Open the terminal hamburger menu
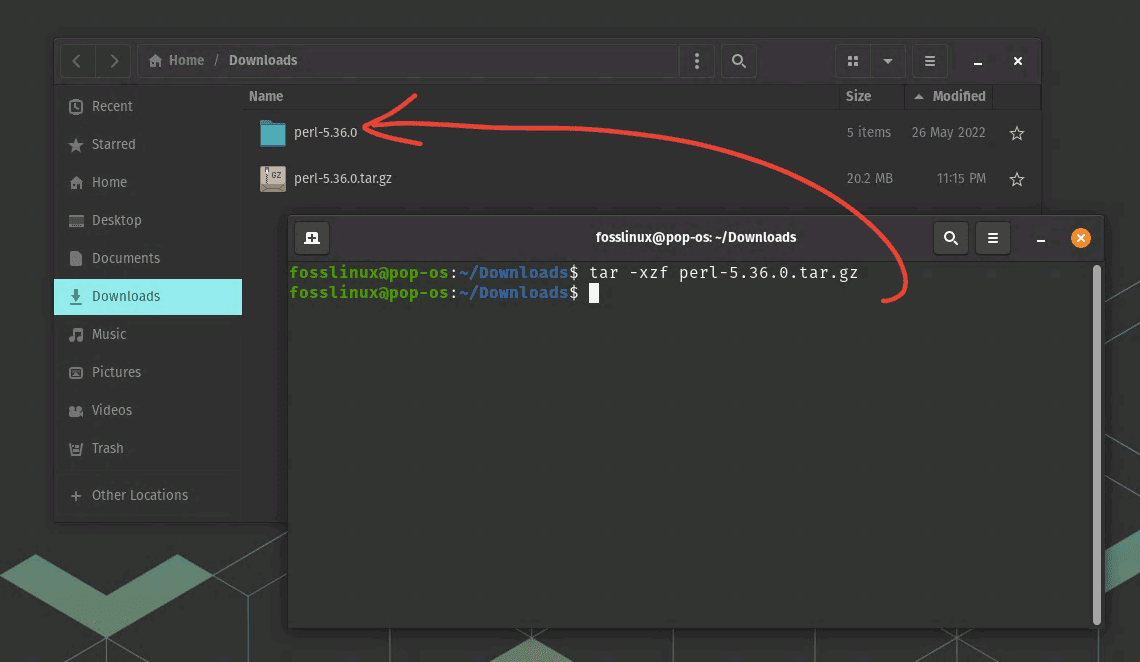Screen dimensions: 1140x662 992,238
